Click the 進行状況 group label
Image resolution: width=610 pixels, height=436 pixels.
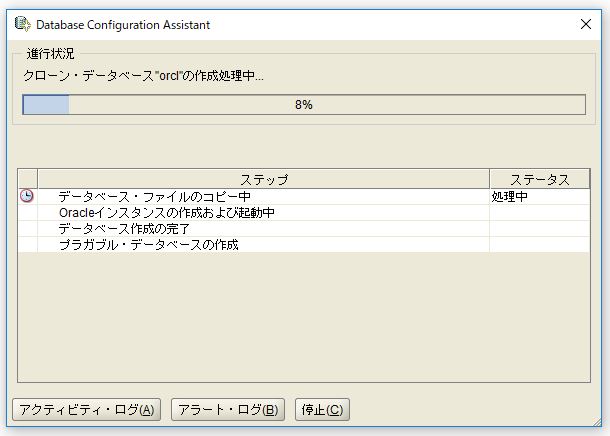pyautogui.click(x=50, y=54)
